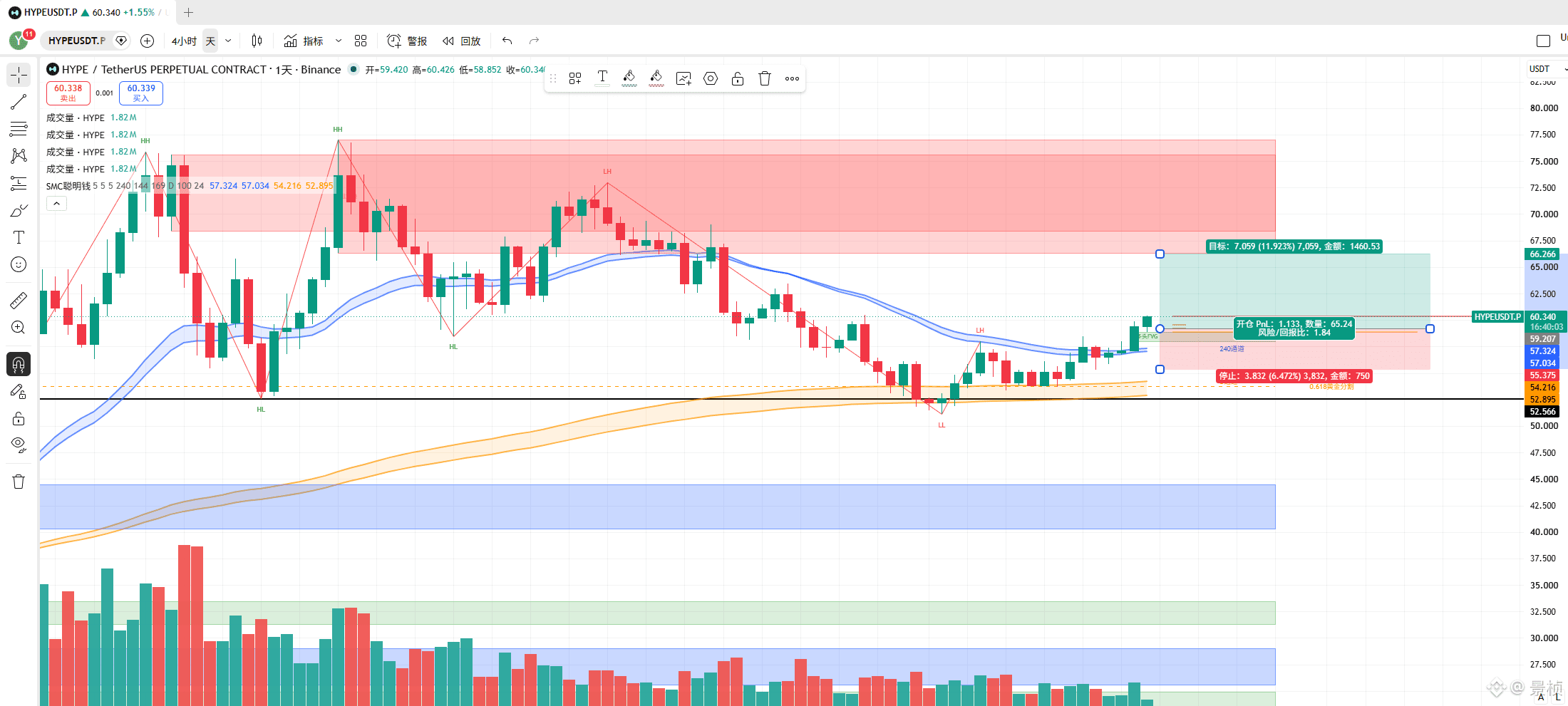This screenshot has height=706, width=1568.
Task: Click the position stop level handle
Action: [1160, 370]
